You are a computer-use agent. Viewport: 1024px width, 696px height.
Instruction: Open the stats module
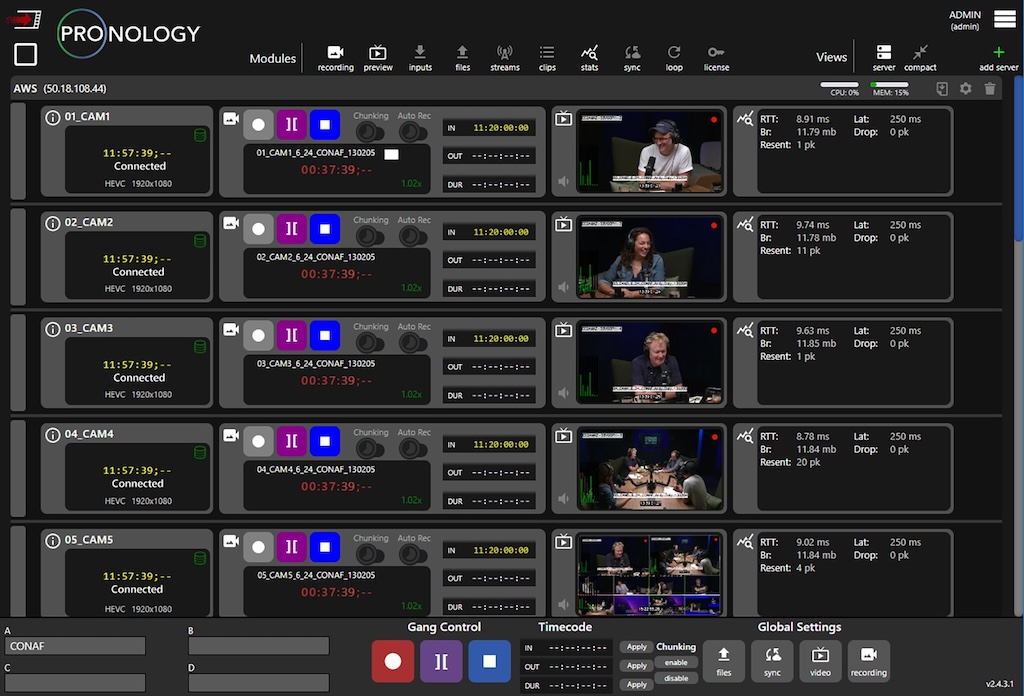(589, 58)
